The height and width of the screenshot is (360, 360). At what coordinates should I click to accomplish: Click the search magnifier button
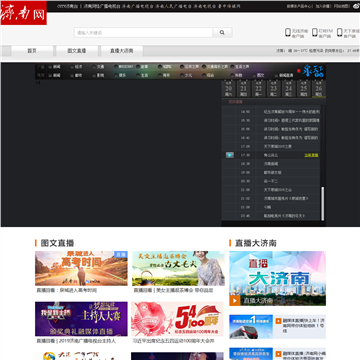click(x=222, y=33)
